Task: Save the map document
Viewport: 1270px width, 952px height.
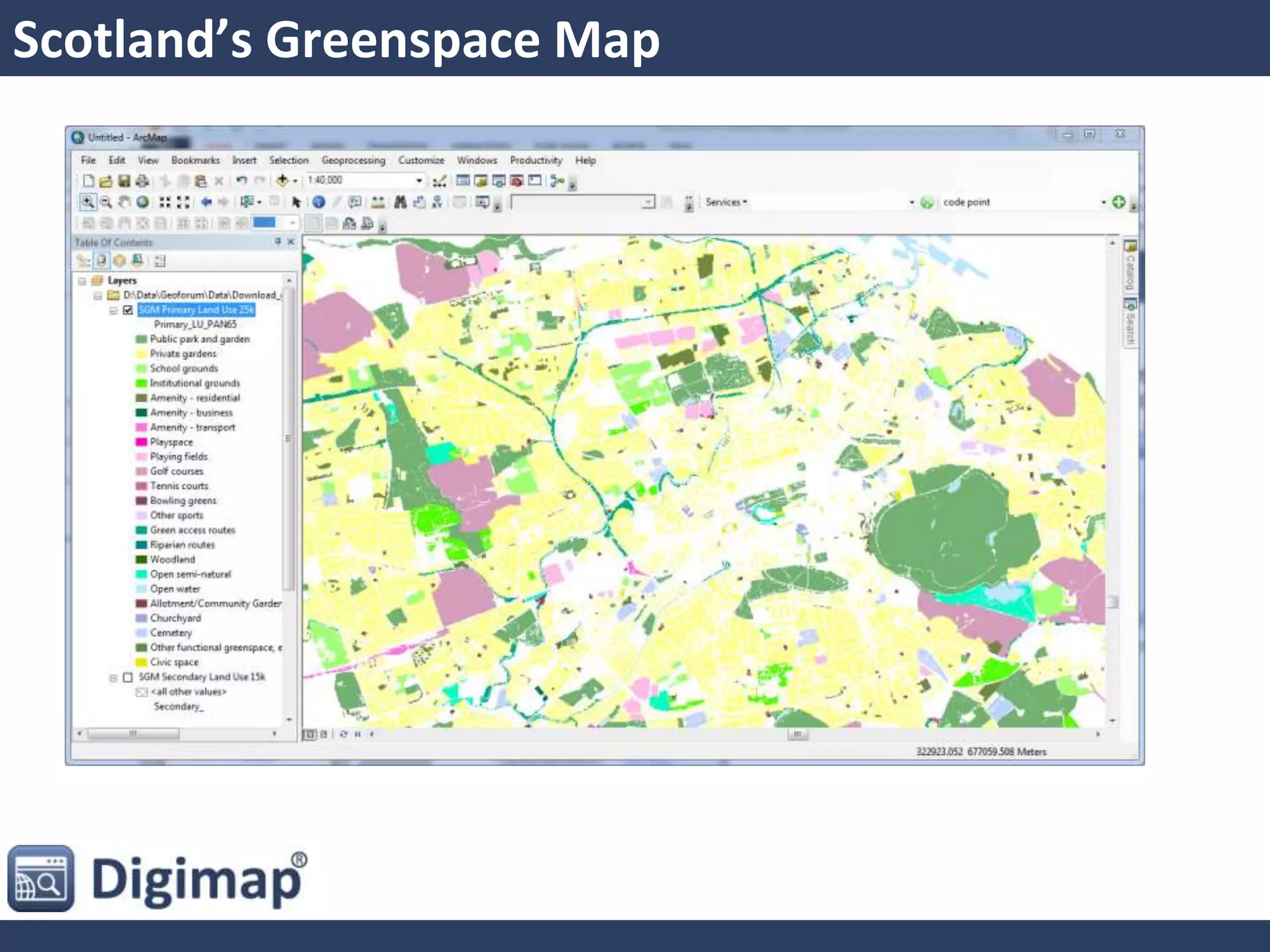Action: click(x=124, y=180)
